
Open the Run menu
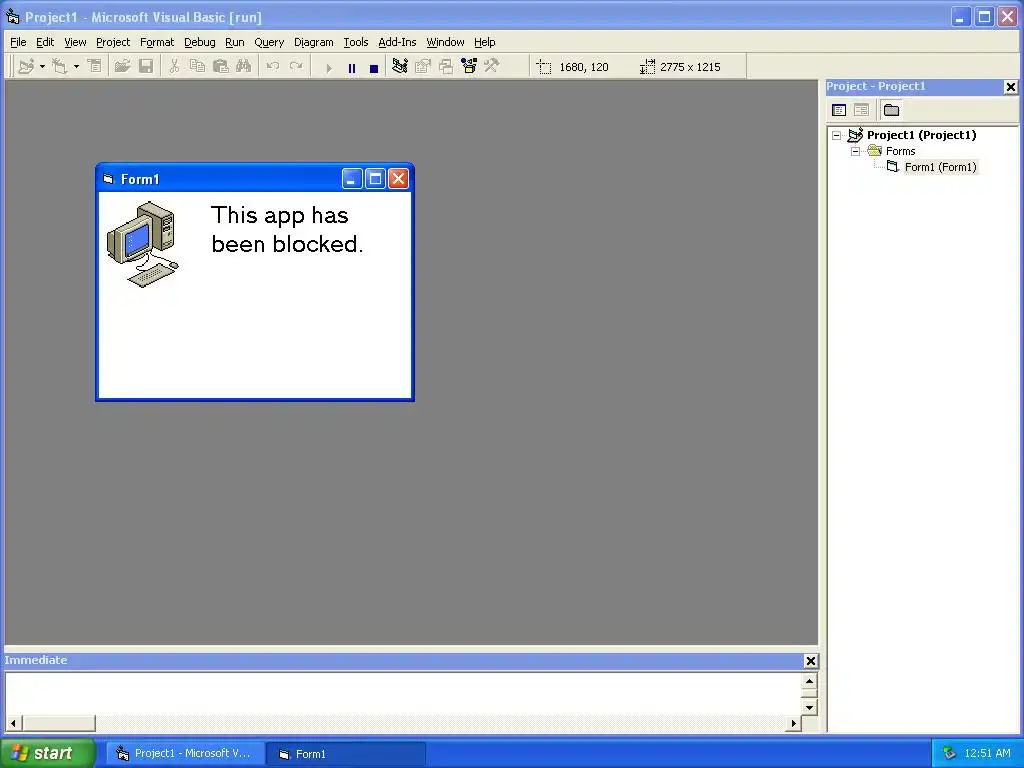[234, 42]
